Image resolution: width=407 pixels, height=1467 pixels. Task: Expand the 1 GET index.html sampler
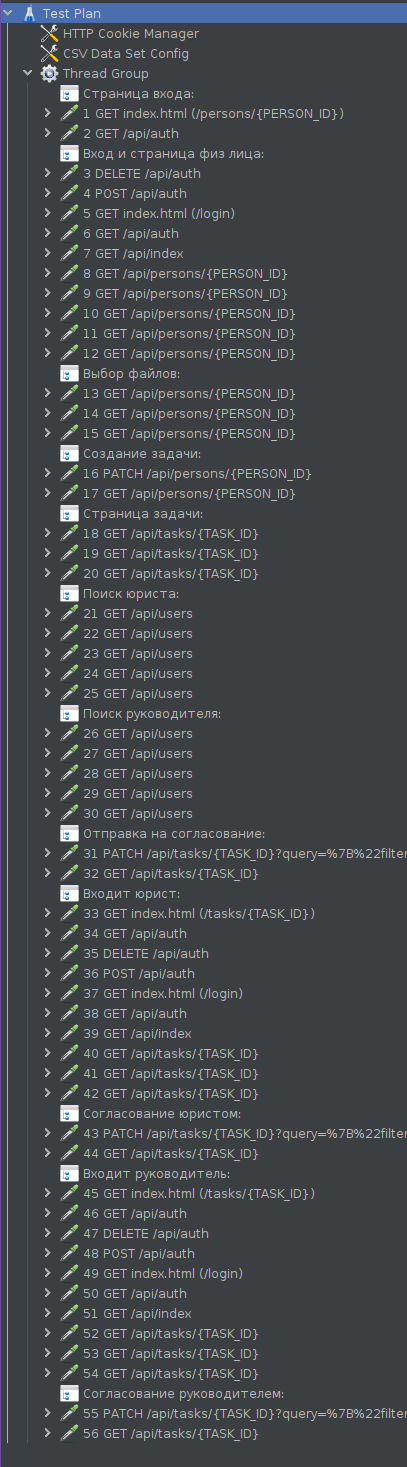[x=48, y=113]
